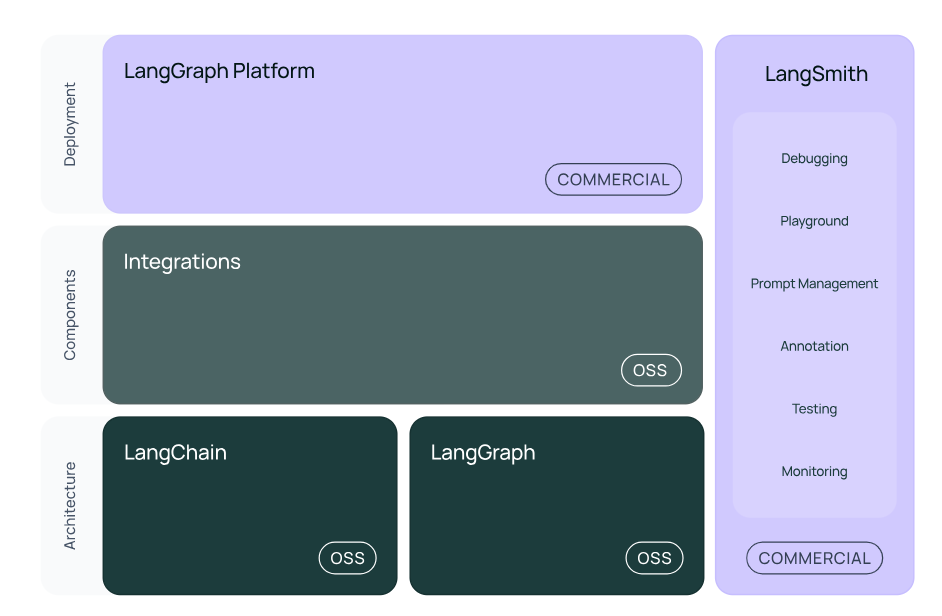This screenshot has height=616, width=942.
Task: Click the LangSmith heading
Action: tap(815, 74)
